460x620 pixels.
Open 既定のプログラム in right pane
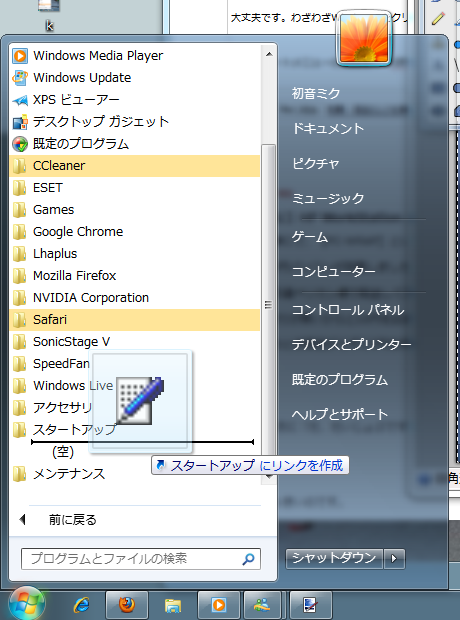[x=340, y=380]
